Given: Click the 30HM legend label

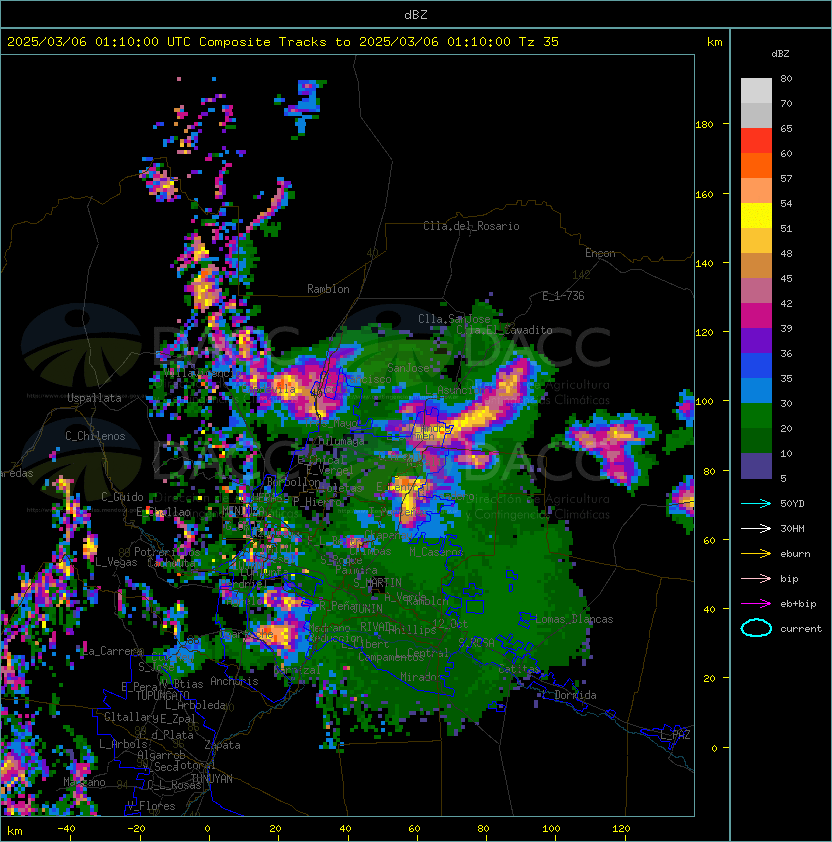Looking at the screenshot, I should (x=792, y=529).
